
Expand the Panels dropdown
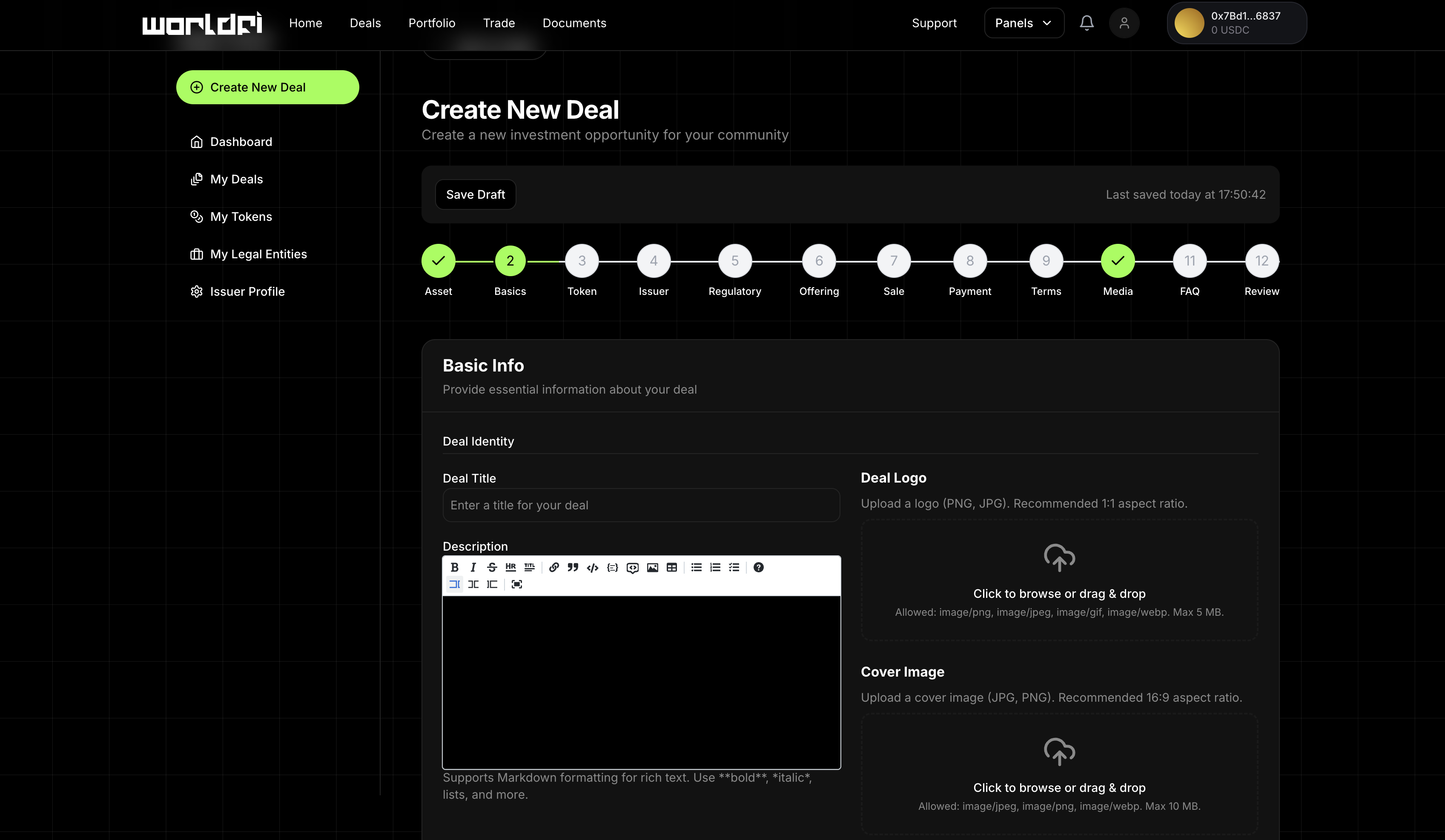(1024, 23)
